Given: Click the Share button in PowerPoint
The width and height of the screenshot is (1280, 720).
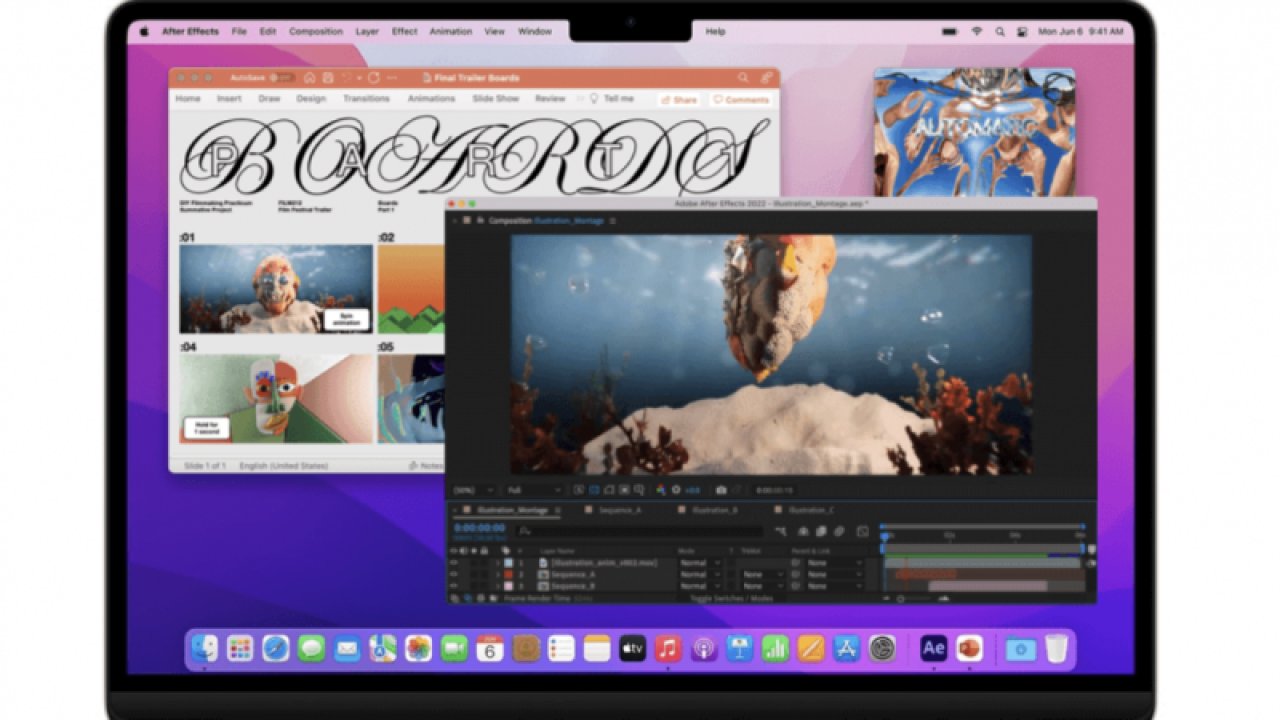Looking at the screenshot, I should pos(679,100).
